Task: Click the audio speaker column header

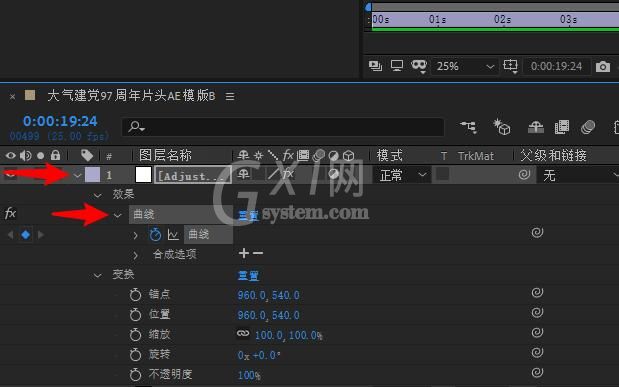Action: 26,156
